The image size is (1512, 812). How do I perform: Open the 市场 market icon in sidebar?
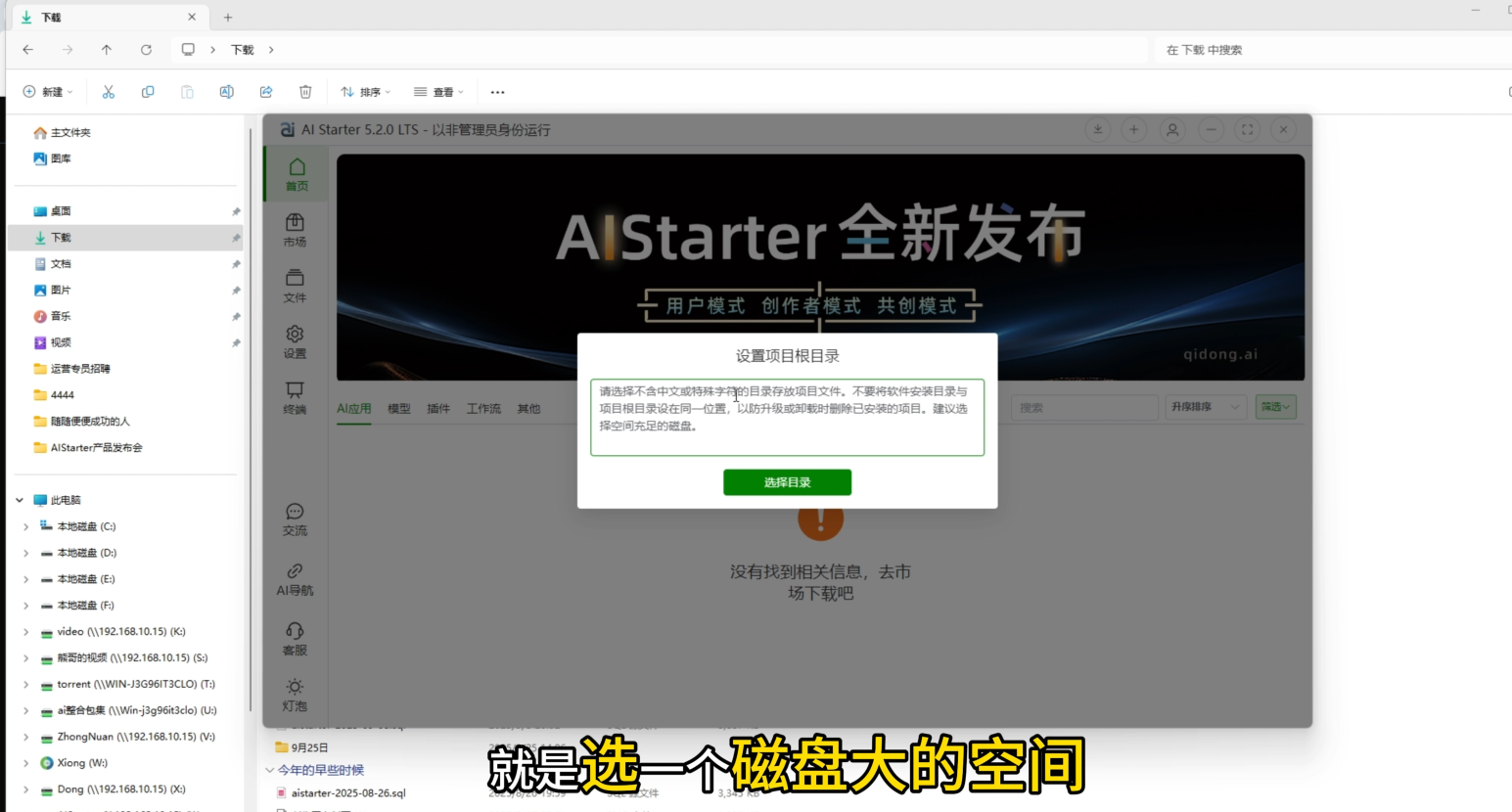pyautogui.click(x=295, y=230)
